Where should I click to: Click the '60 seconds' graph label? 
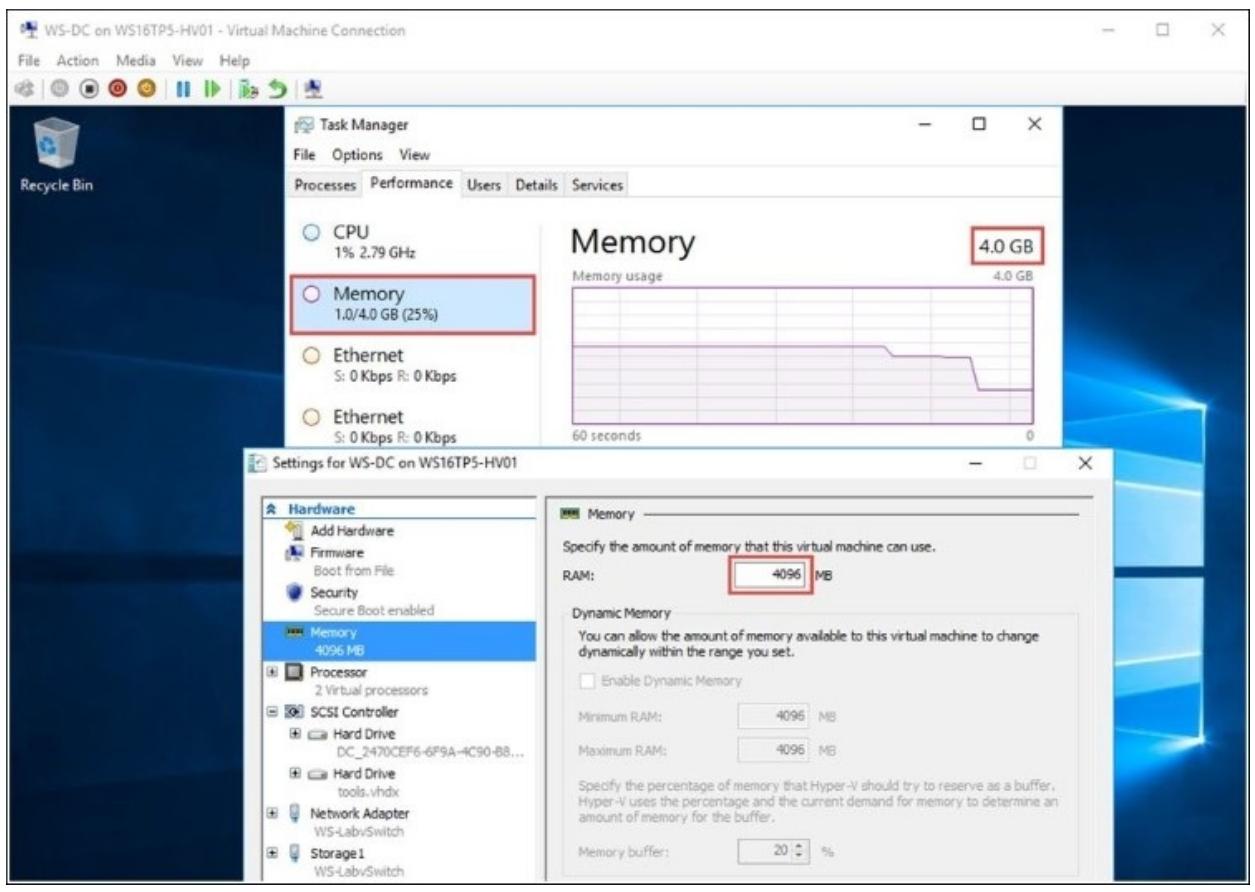(x=607, y=436)
